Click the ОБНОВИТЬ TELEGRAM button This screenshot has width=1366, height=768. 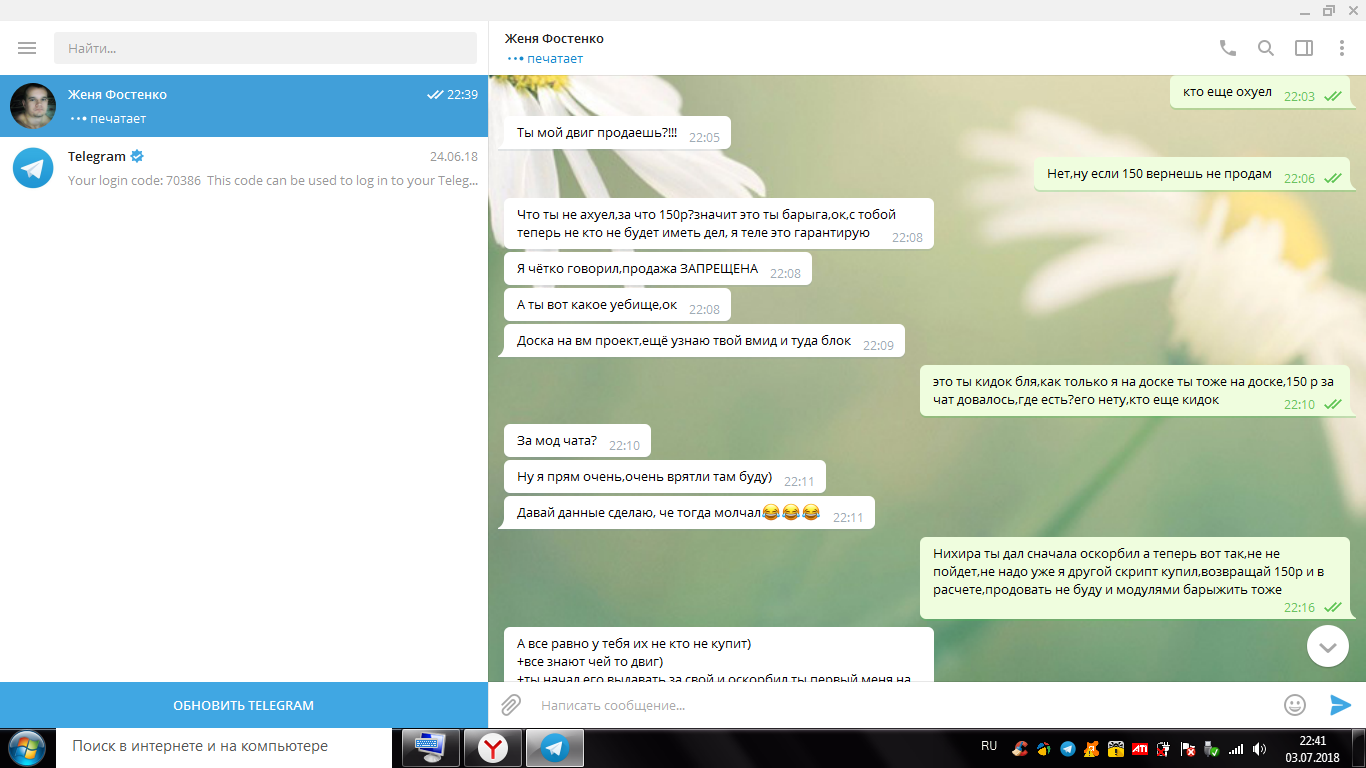[x=244, y=705]
